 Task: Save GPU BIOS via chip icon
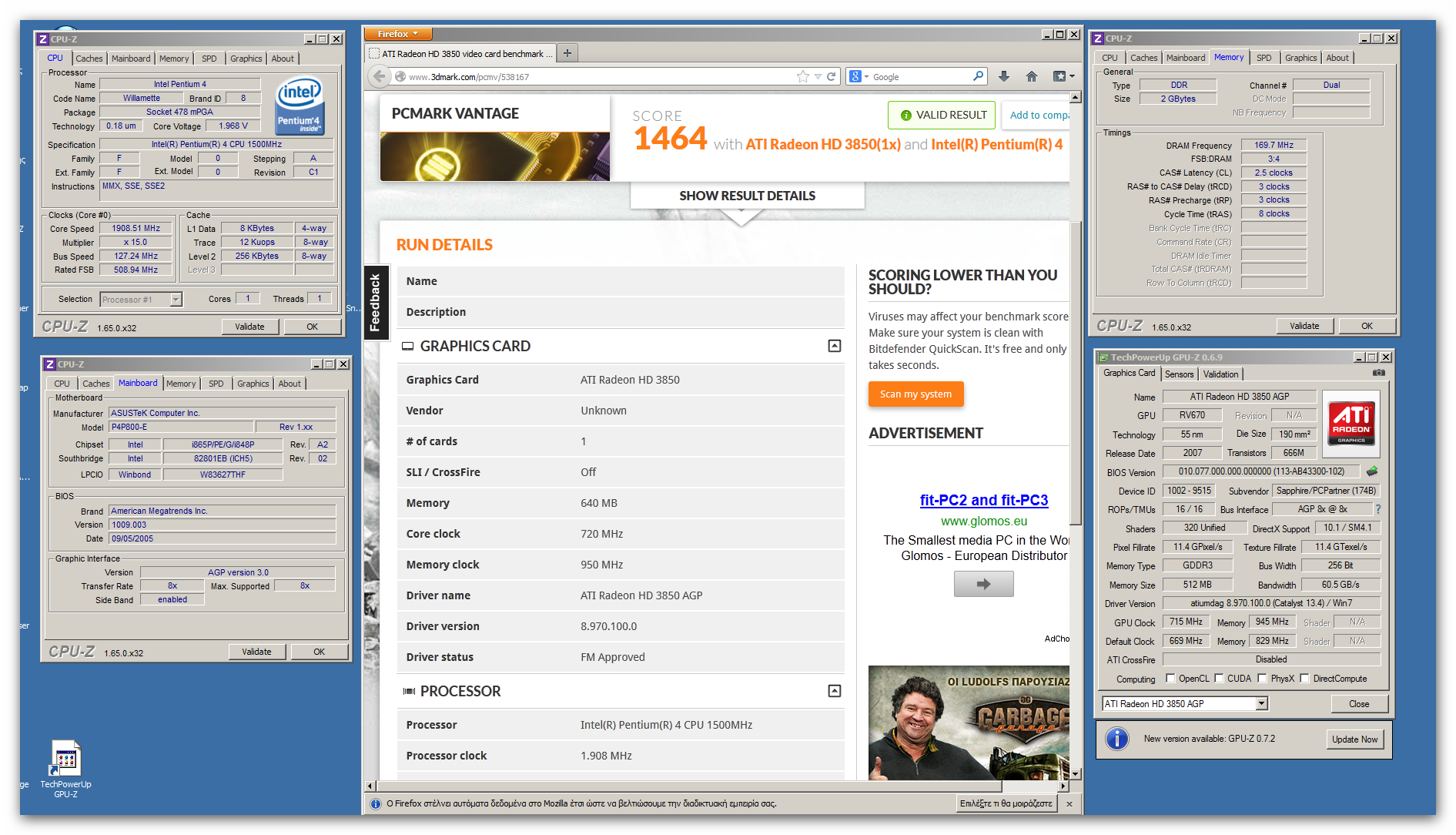(1372, 471)
